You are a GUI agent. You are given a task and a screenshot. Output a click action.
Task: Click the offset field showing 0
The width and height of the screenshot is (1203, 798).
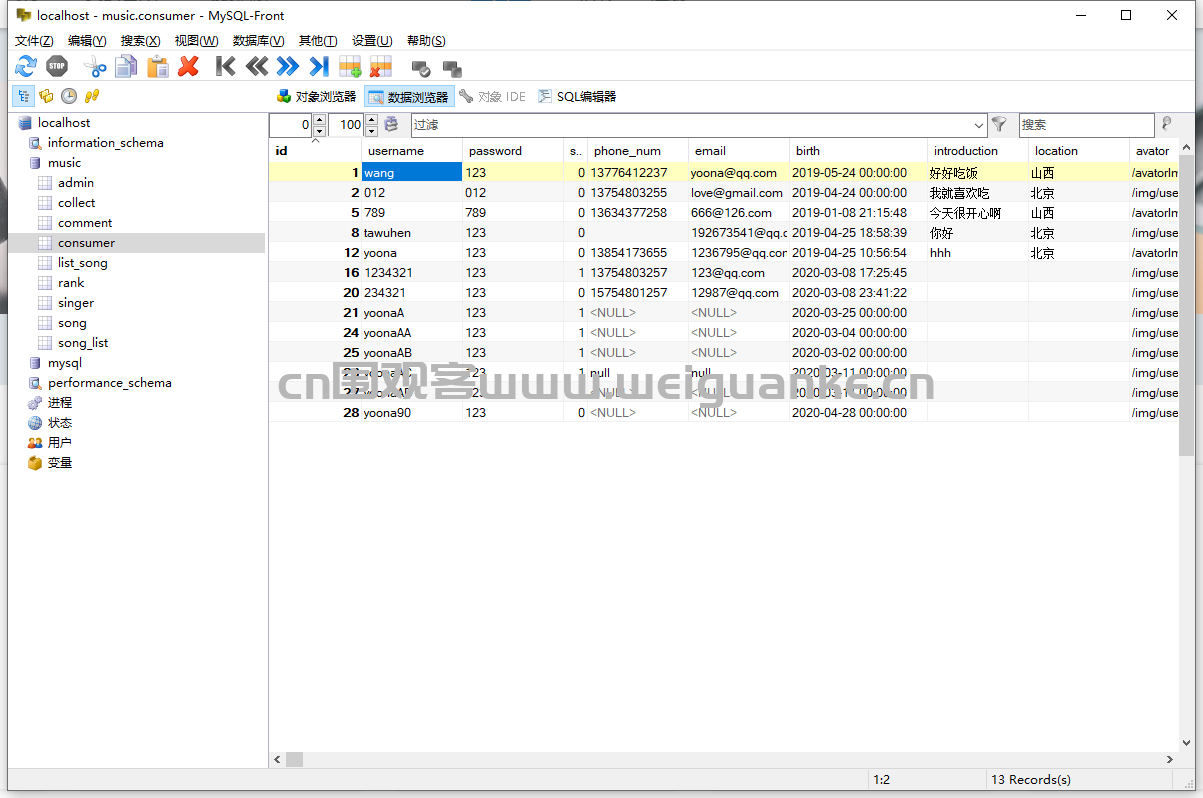[291, 125]
